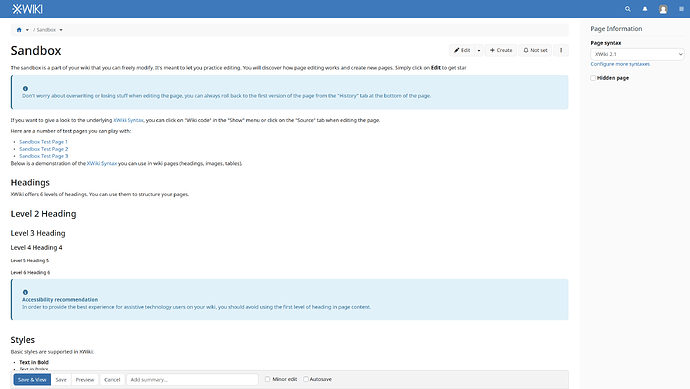Screen dimensions: 690x389
Task: Click the XWiki Syntax link in the demonstration sentence
Action: coord(102,163)
